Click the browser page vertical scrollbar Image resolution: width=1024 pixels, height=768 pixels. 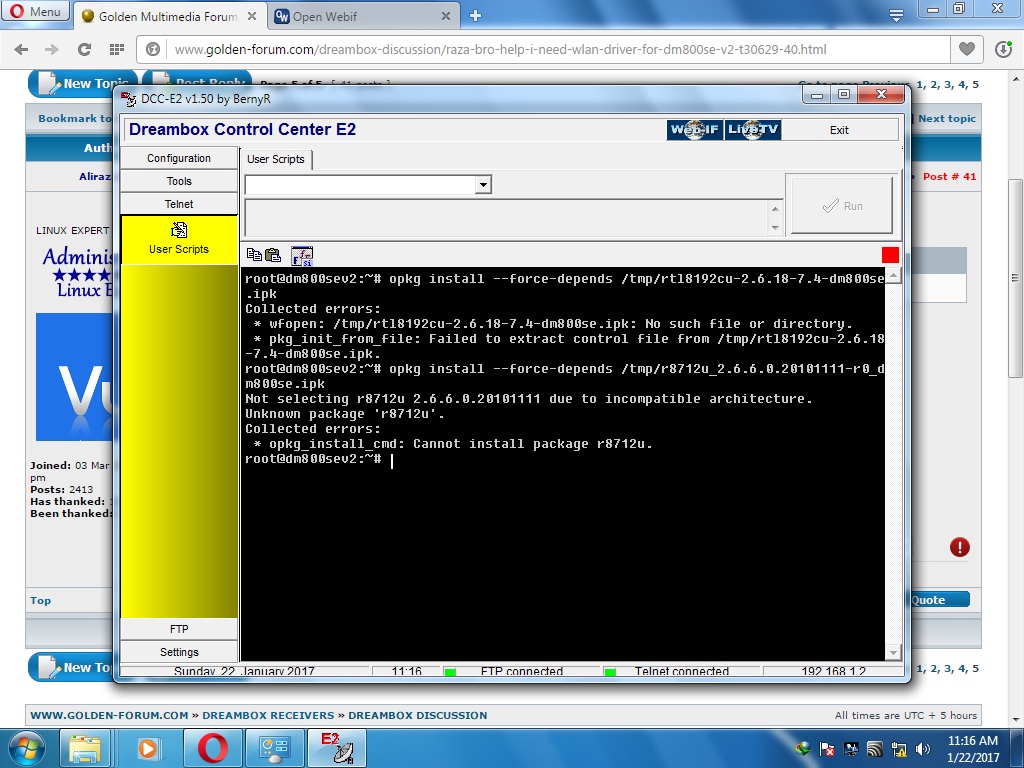point(1015,278)
